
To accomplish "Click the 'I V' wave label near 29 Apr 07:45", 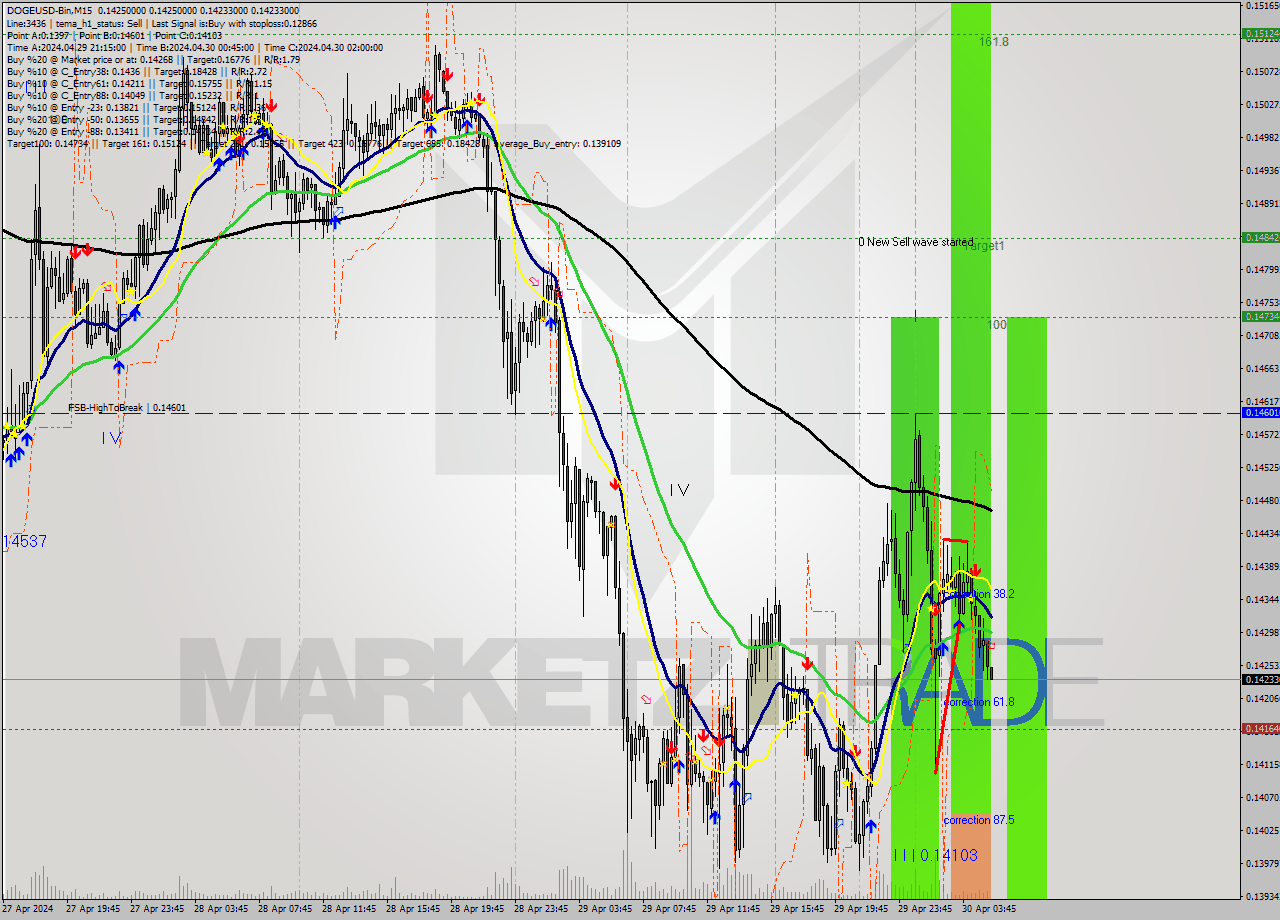I will tap(679, 490).
